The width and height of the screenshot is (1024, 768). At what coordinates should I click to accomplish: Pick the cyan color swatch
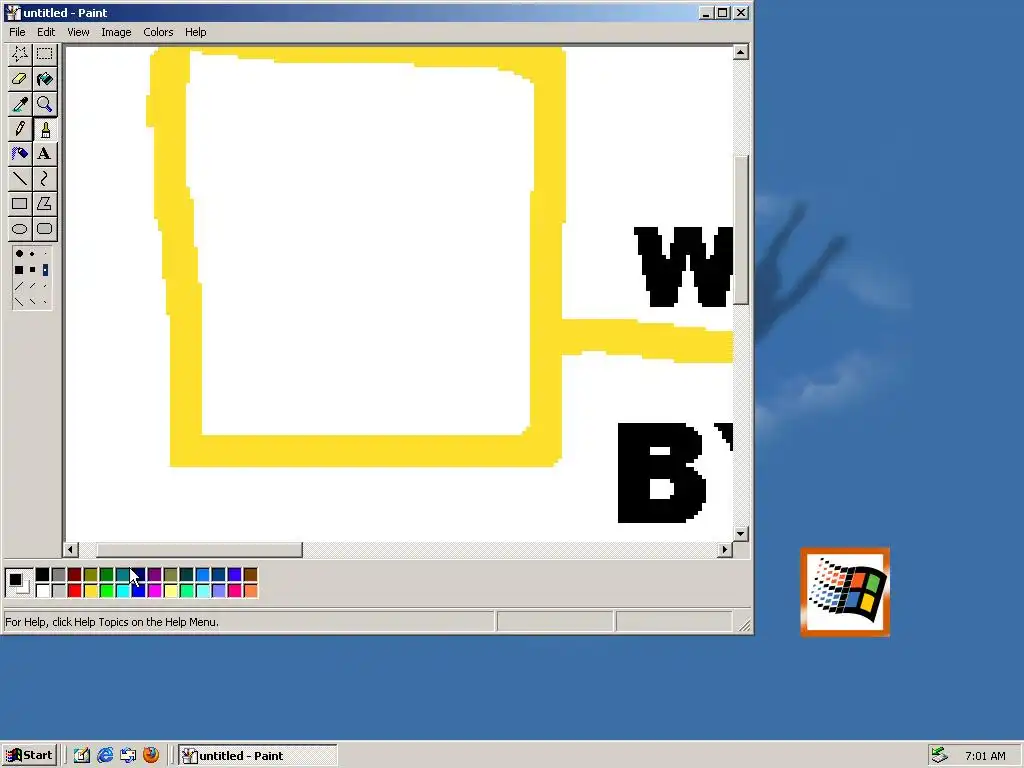[x=123, y=591]
